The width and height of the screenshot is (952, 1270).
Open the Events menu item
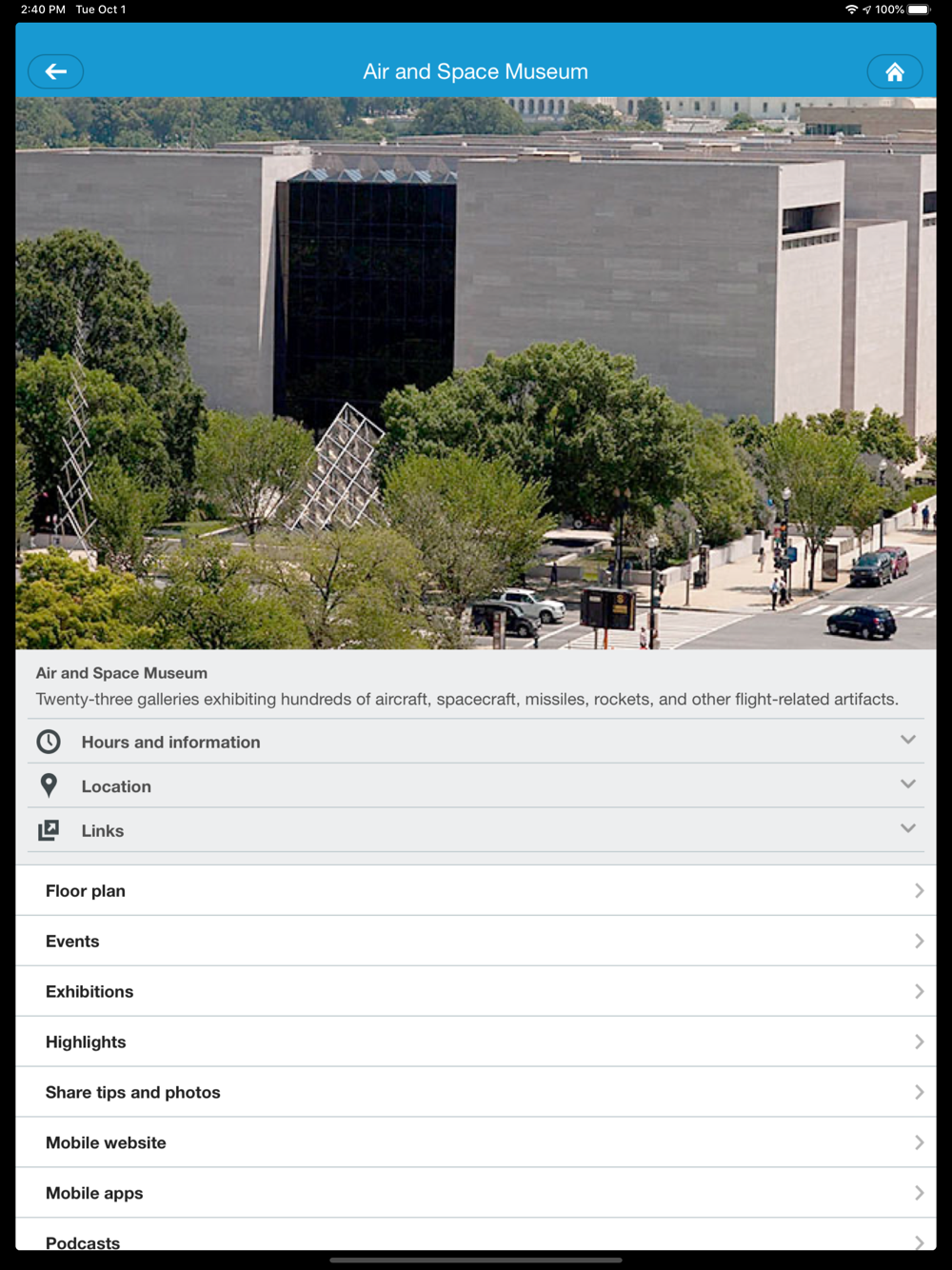tap(476, 941)
